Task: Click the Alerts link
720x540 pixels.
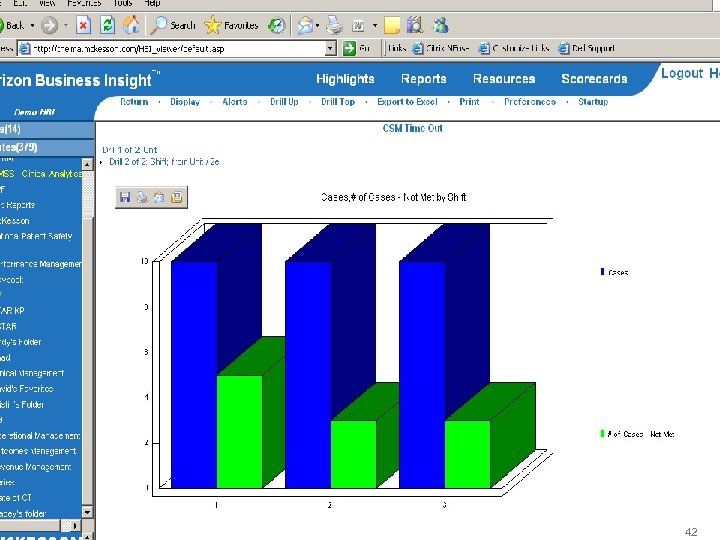Action: 235,102
